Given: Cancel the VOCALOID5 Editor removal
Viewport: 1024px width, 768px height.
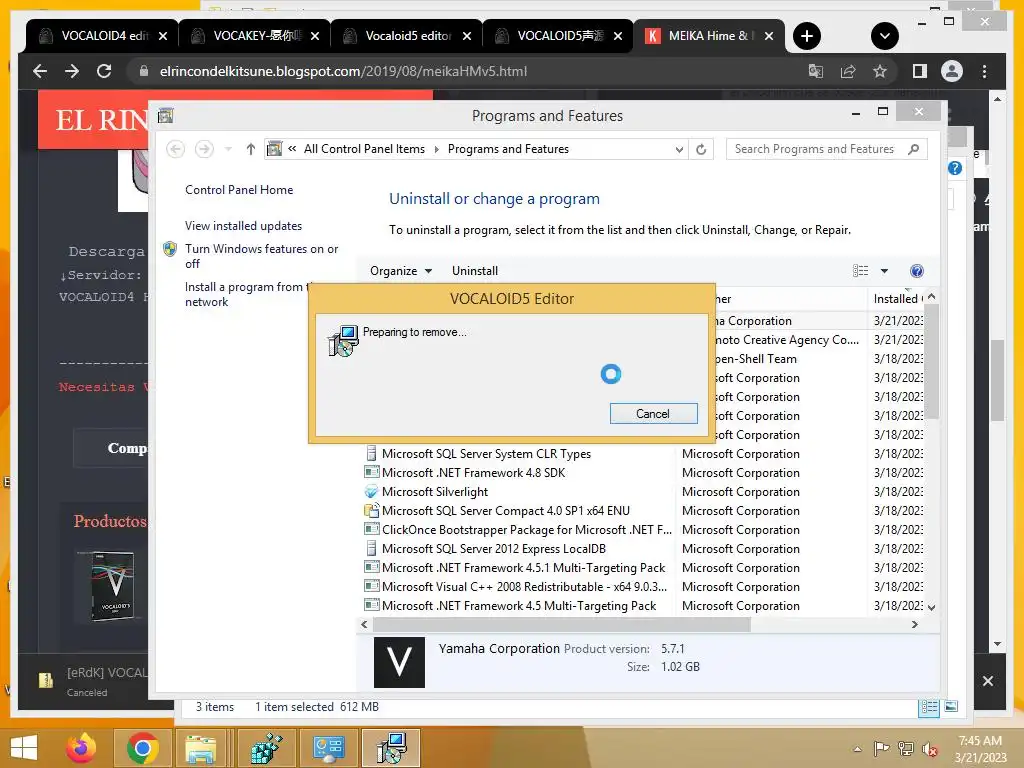Looking at the screenshot, I should coord(653,413).
